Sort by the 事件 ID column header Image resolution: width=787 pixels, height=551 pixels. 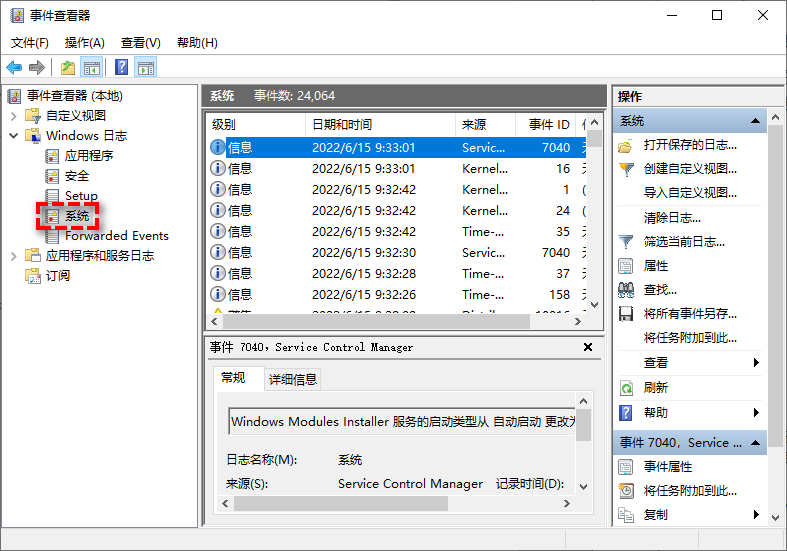coord(545,124)
